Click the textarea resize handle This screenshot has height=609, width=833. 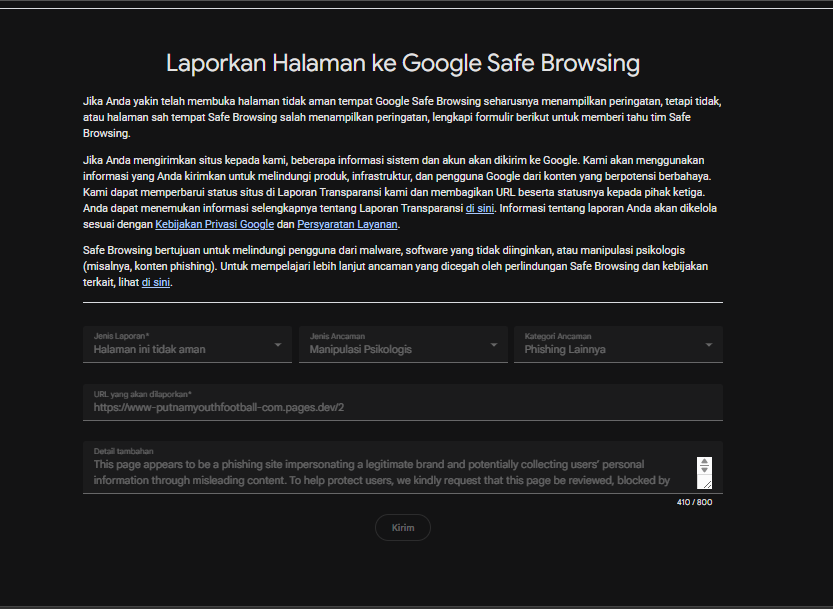[707, 484]
